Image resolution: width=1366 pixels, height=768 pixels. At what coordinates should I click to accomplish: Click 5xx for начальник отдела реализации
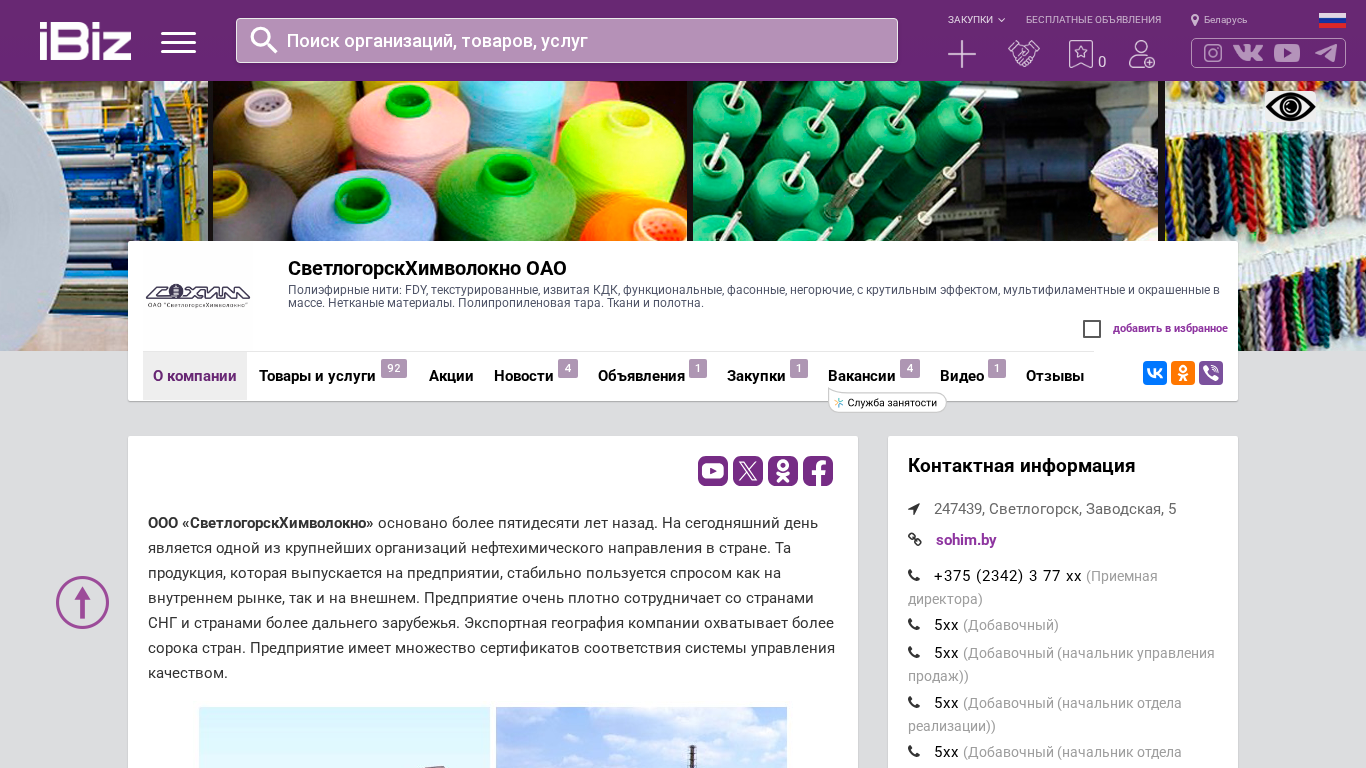946,703
